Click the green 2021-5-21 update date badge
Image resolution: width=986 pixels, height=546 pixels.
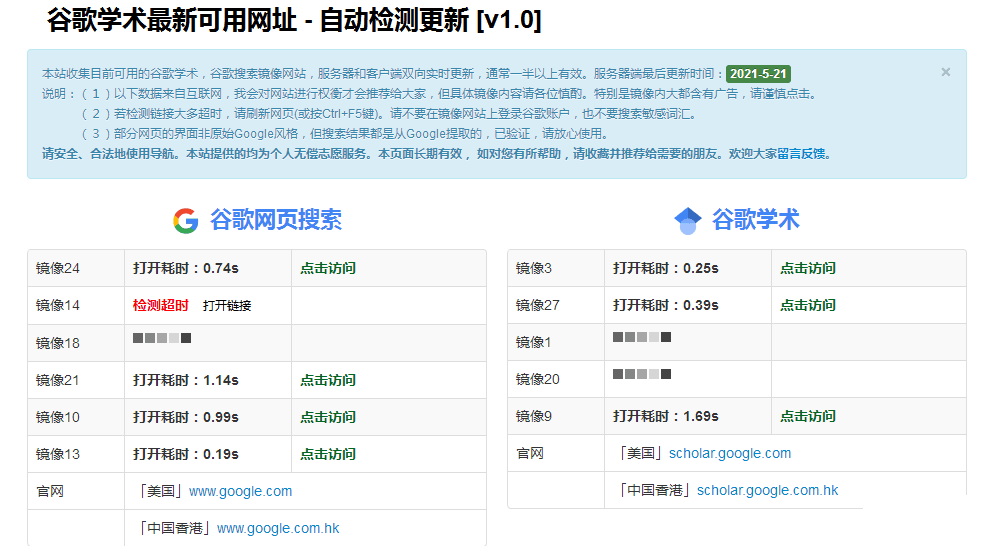tap(758, 74)
